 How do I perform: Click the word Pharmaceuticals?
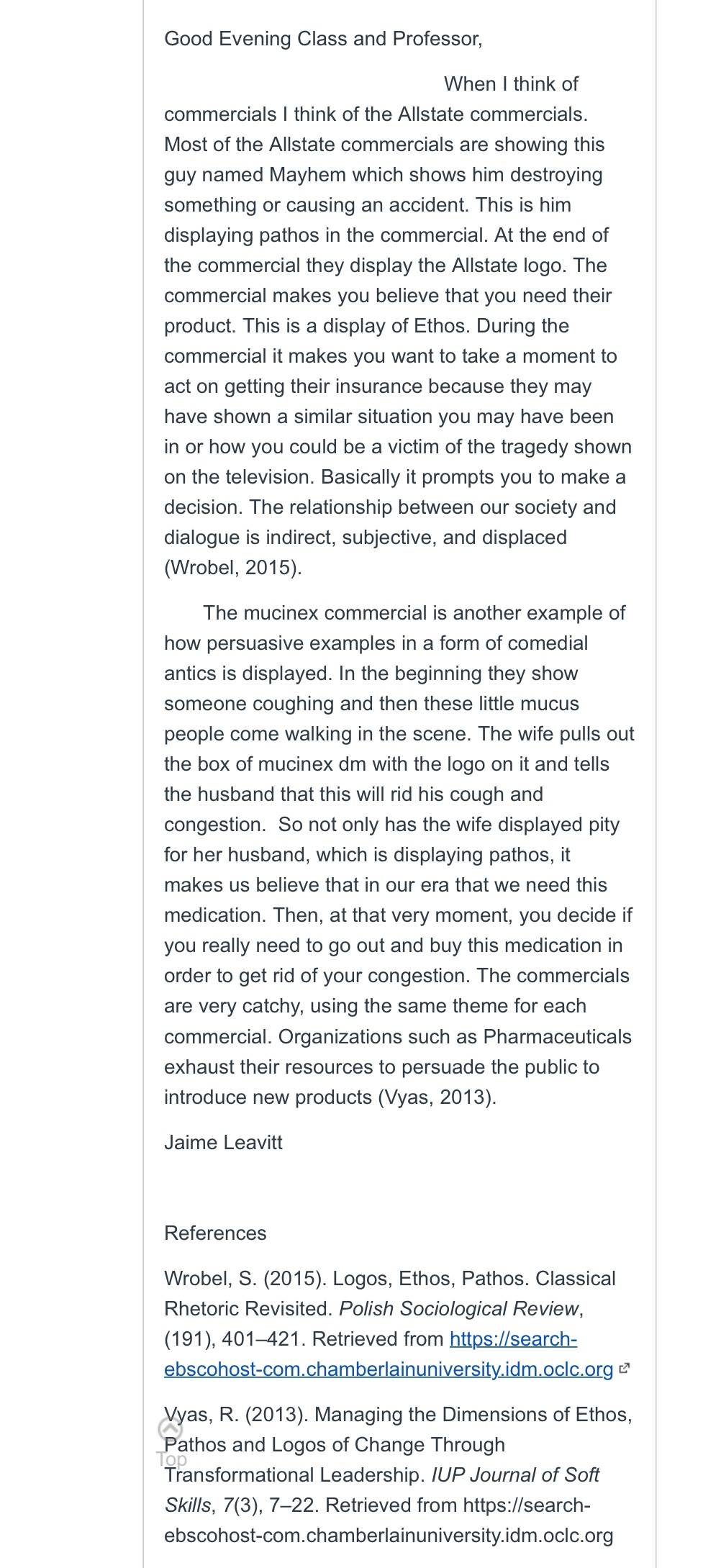click(558, 1037)
